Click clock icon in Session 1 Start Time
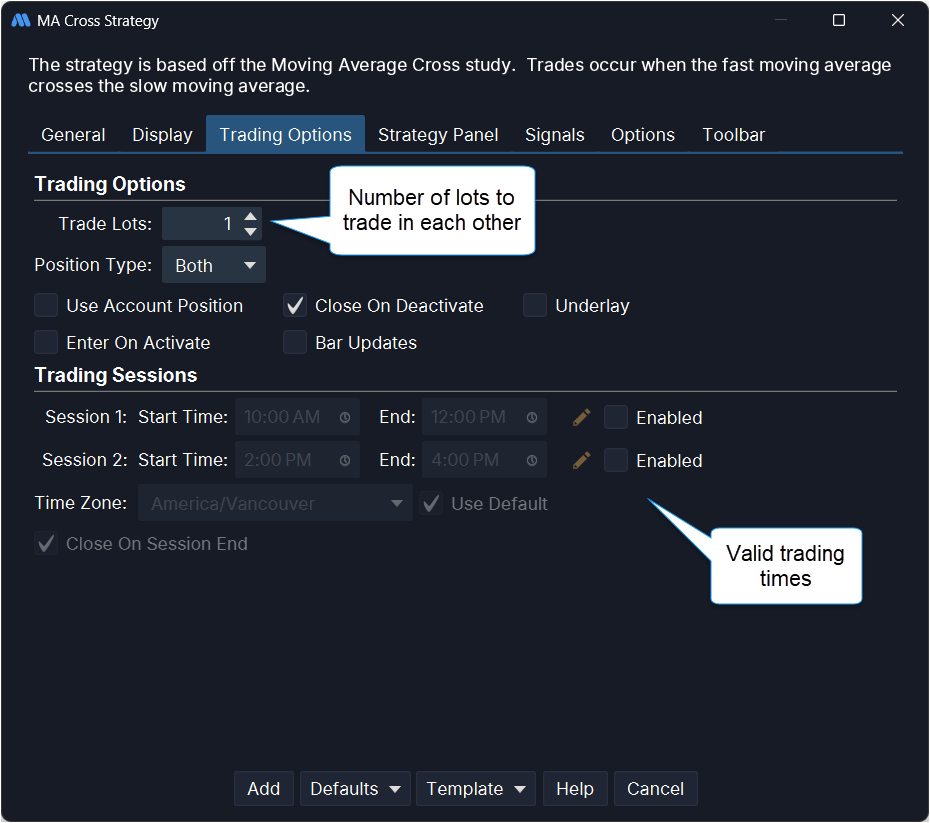Image resolution: width=930 pixels, height=823 pixels. click(345, 418)
